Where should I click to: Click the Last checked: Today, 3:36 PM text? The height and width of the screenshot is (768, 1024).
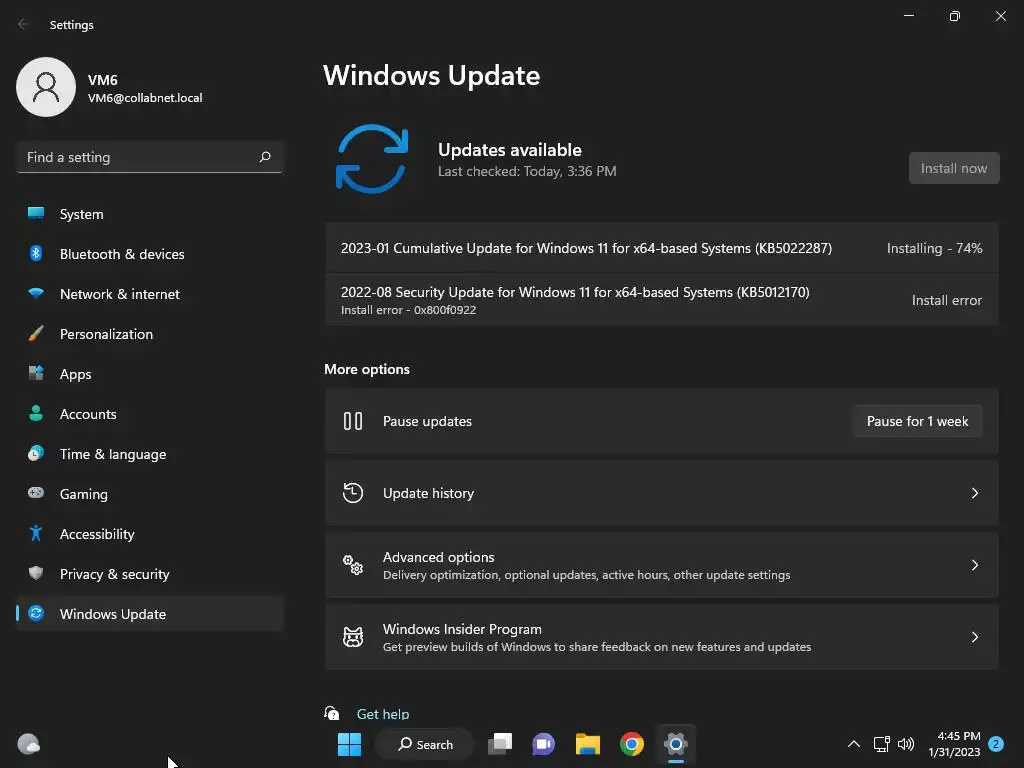(x=527, y=171)
